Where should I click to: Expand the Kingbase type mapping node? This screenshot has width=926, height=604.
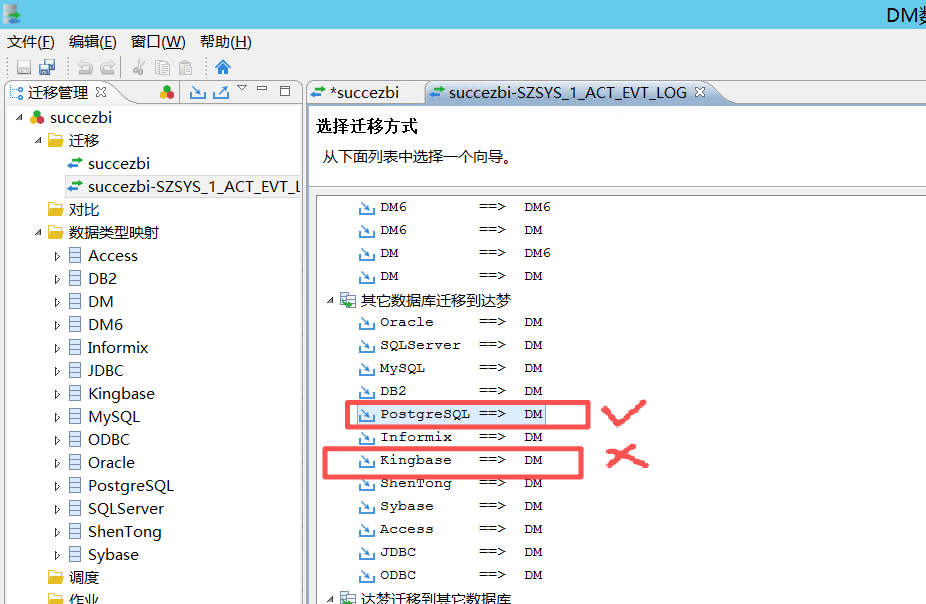[57, 394]
